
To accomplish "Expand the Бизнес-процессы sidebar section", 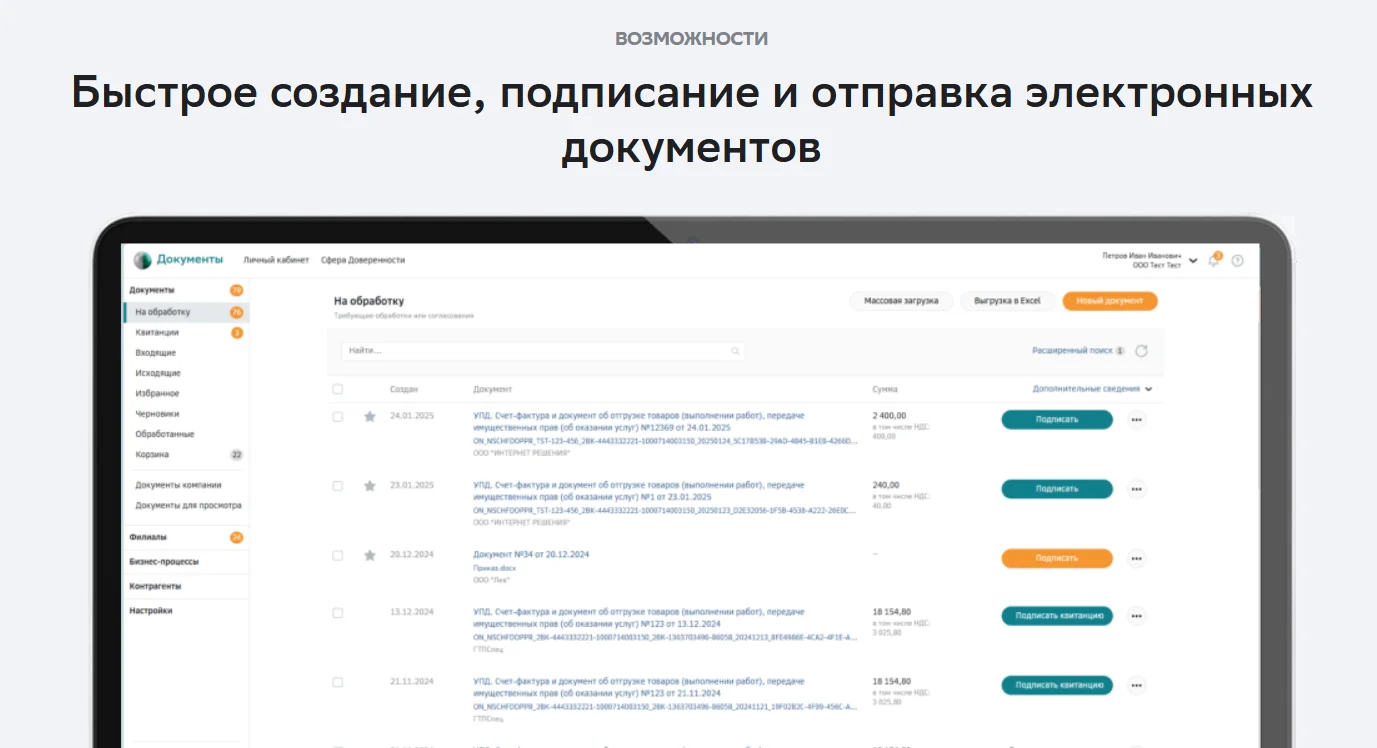I will (164, 562).
